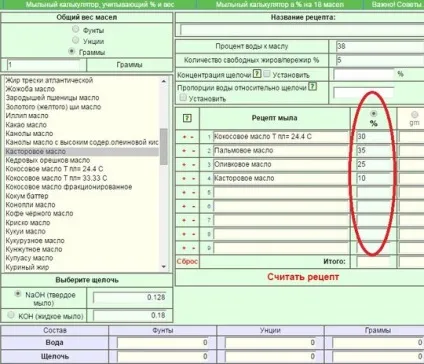
Task: Select Жожоба масло in oil list
Action: (x=30, y=89)
